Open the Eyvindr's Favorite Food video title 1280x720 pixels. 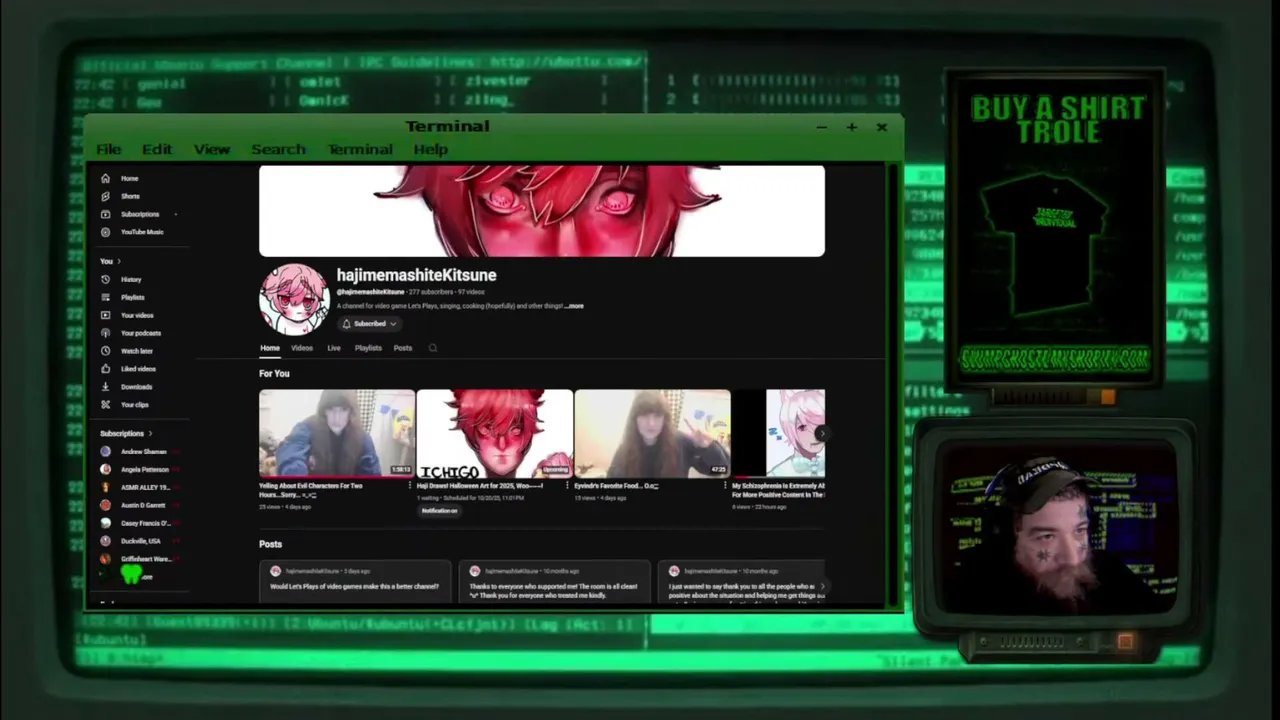coord(617,486)
